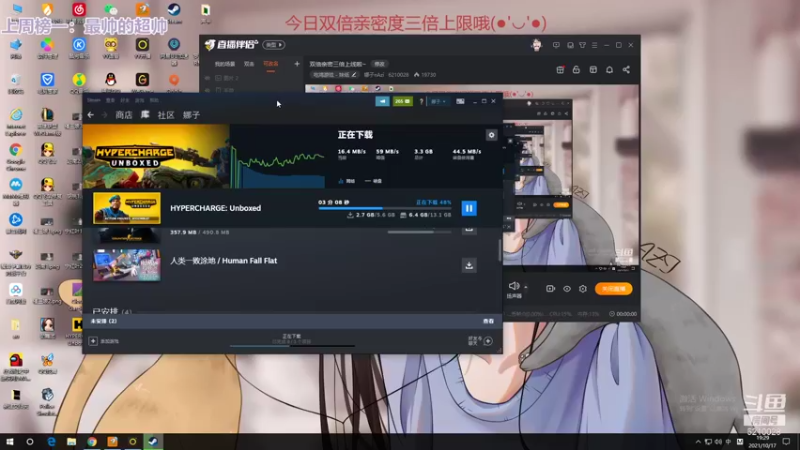Click the button right of 未安排 header
The image size is (800, 450).
488,321
